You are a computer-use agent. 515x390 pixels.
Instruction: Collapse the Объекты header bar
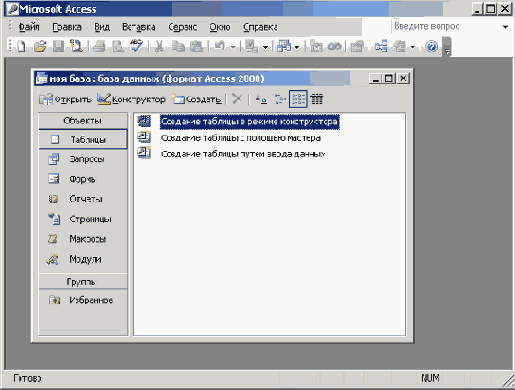point(83,121)
